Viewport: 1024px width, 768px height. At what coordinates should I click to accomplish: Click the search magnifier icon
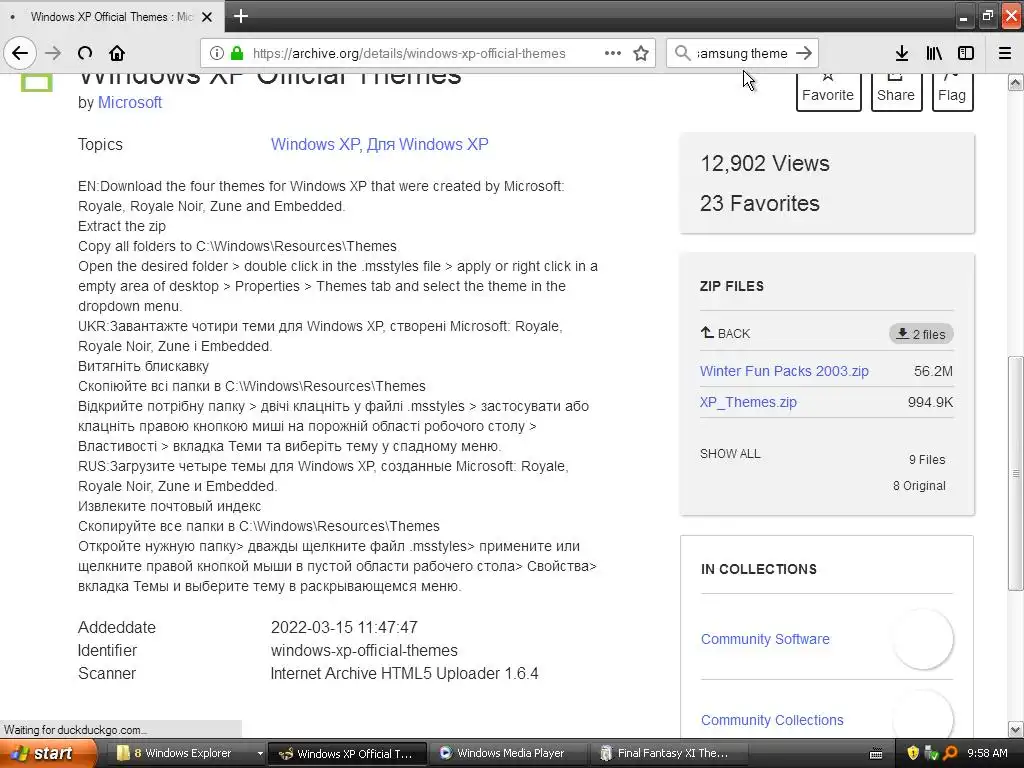[682, 53]
